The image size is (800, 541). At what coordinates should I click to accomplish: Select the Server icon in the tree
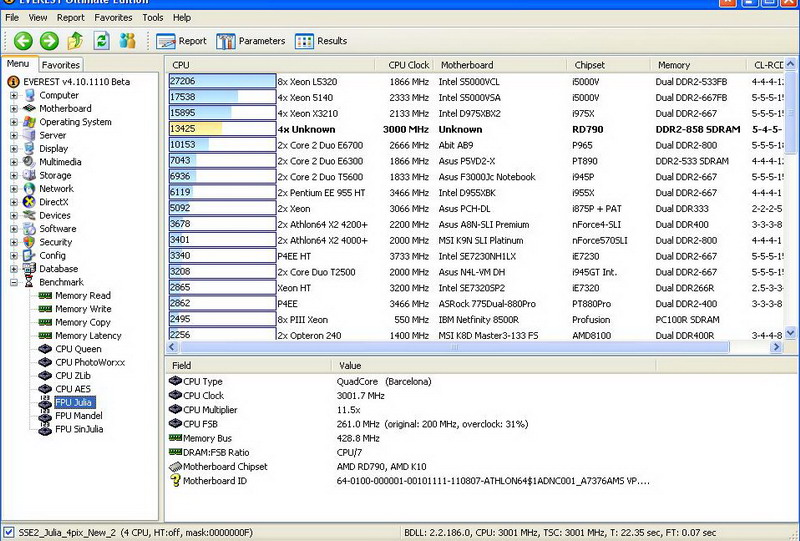30,135
